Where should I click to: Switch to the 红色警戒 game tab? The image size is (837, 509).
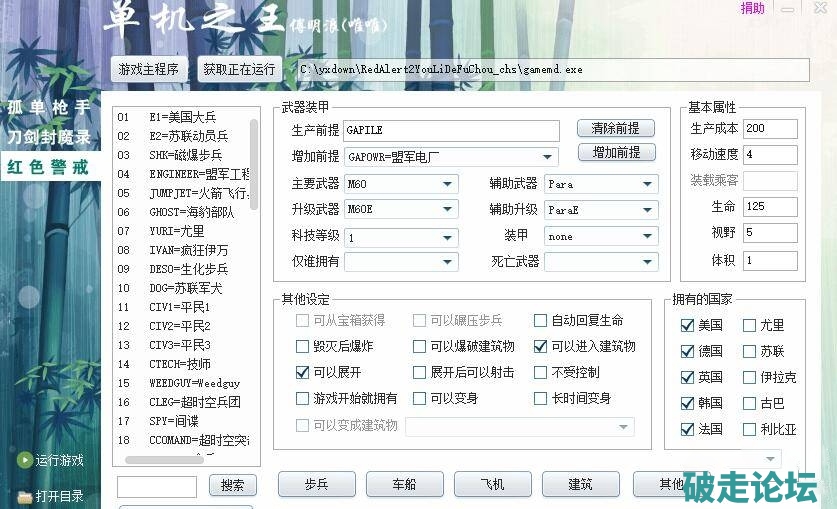[x=48, y=167]
